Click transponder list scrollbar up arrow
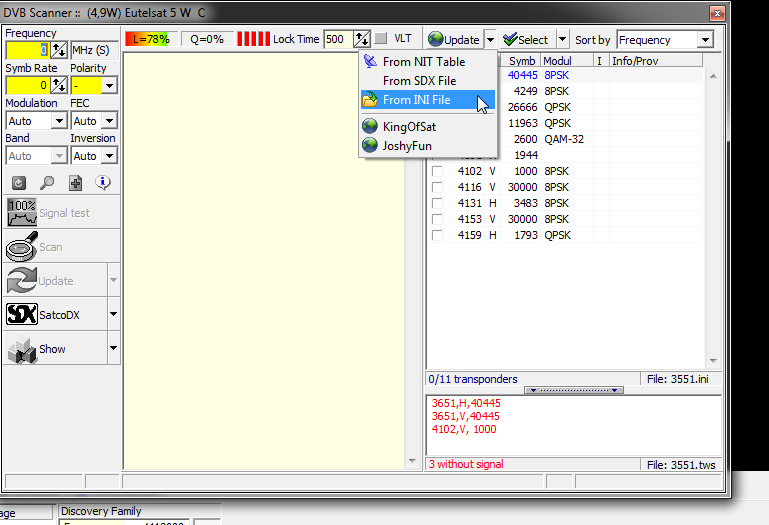 coord(713,76)
